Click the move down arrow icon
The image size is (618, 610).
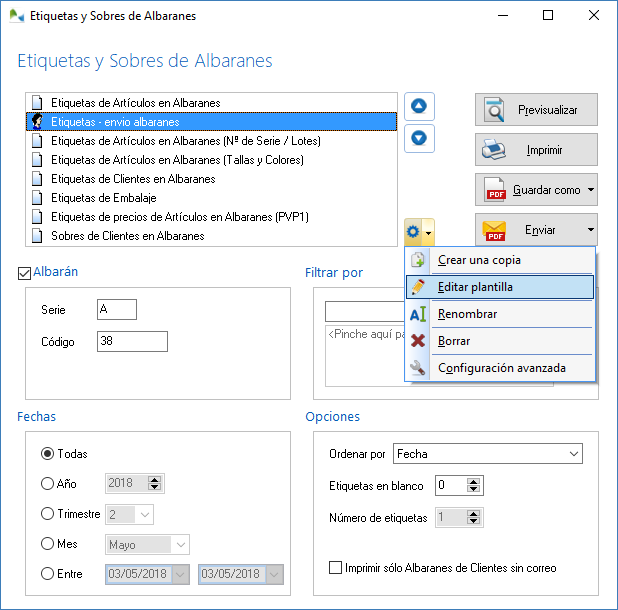pyautogui.click(x=419, y=138)
